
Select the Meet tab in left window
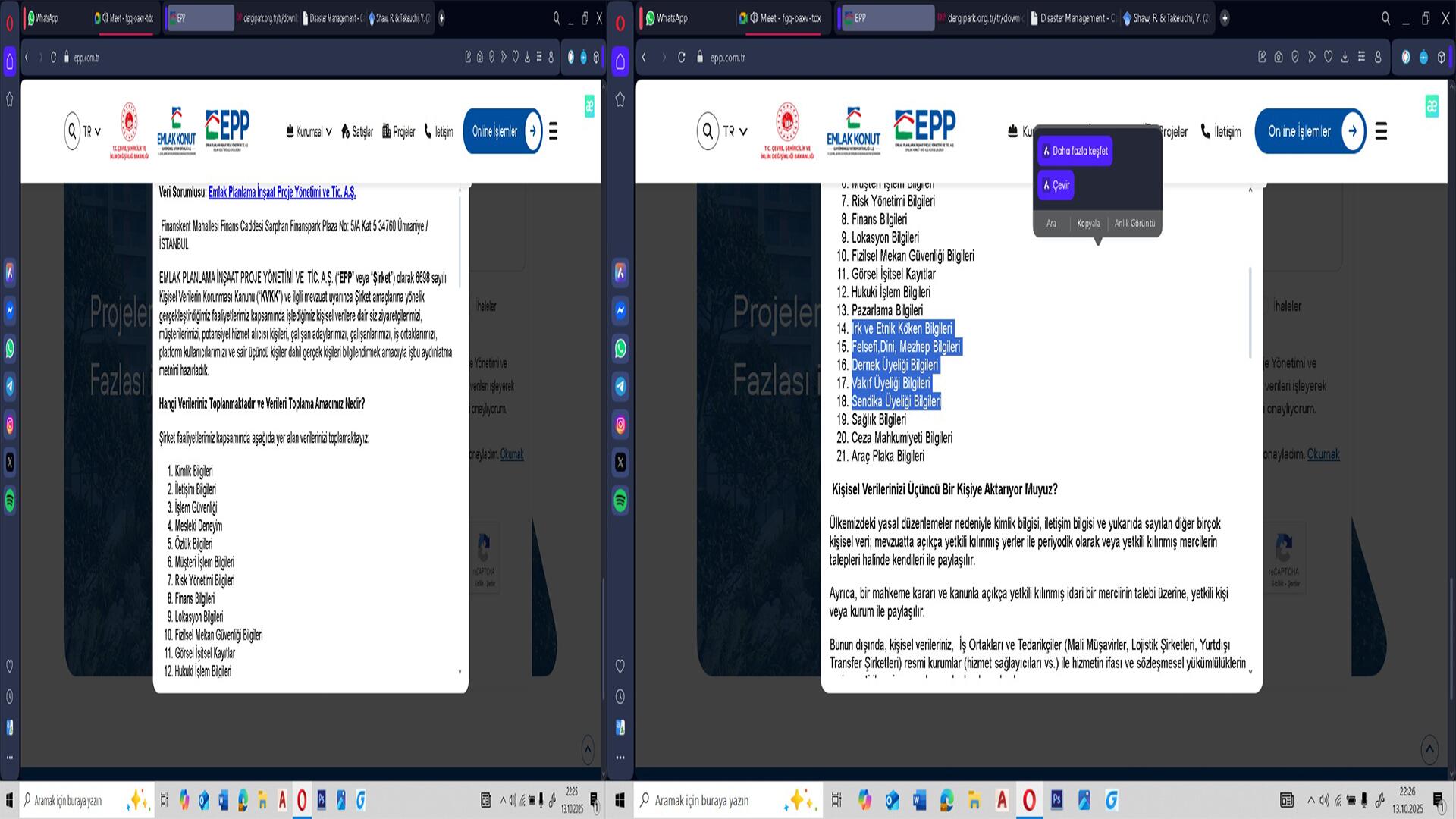point(125,18)
